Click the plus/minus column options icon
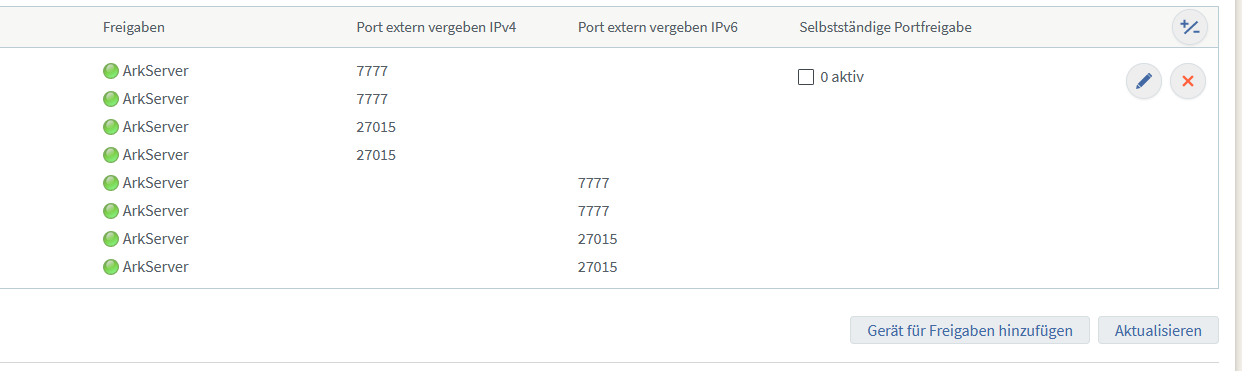The height and width of the screenshot is (371, 1242). (x=1190, y=27)
